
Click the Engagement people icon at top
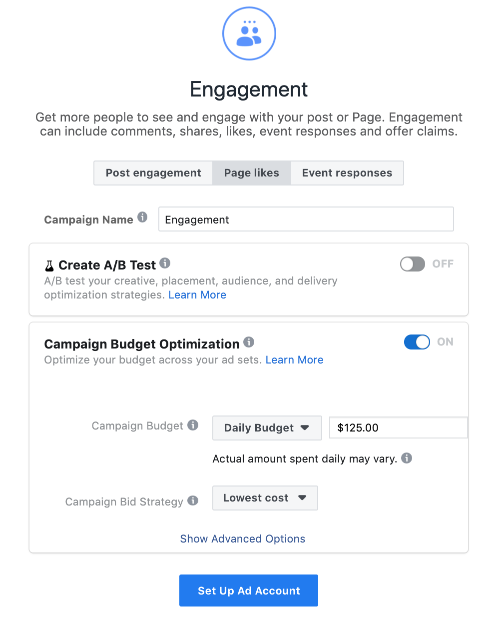(x=249, y=34)
